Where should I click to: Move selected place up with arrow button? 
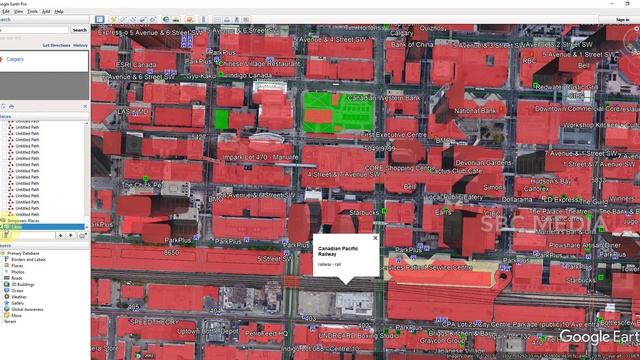(60, 236)
